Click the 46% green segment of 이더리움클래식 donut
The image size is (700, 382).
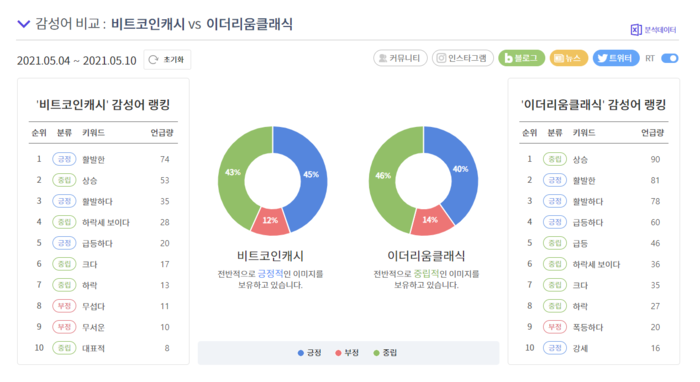point(384,176)
